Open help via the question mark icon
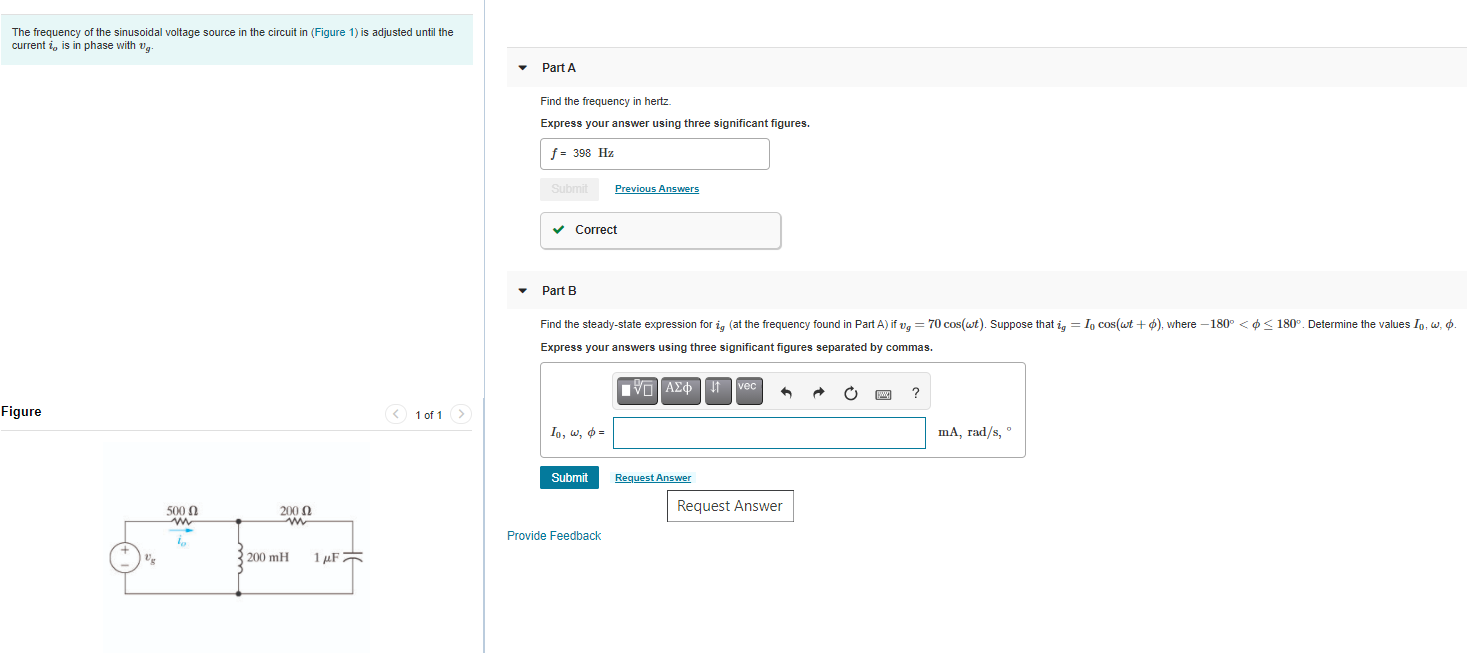This screenshot has height=653, width=1467. [x=915, y=393]
